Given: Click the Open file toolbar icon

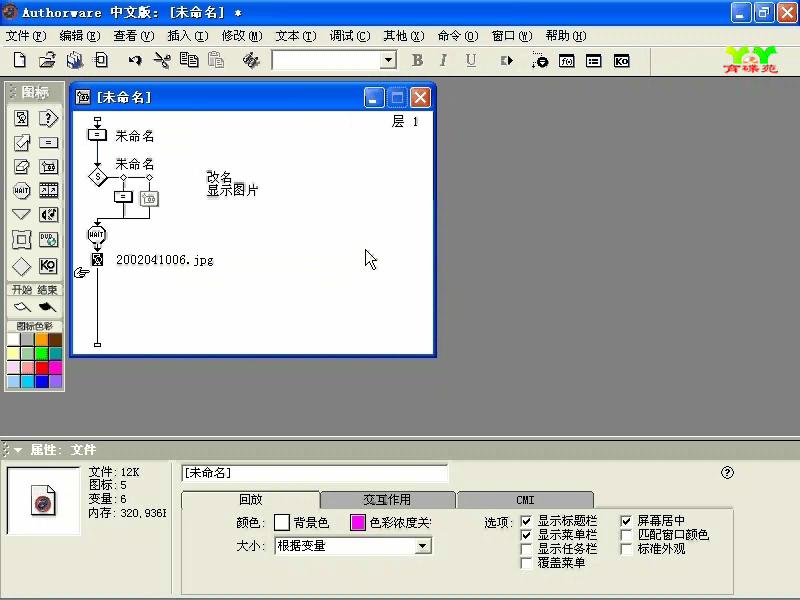Looking at the screenshot, I should [47, 60].
